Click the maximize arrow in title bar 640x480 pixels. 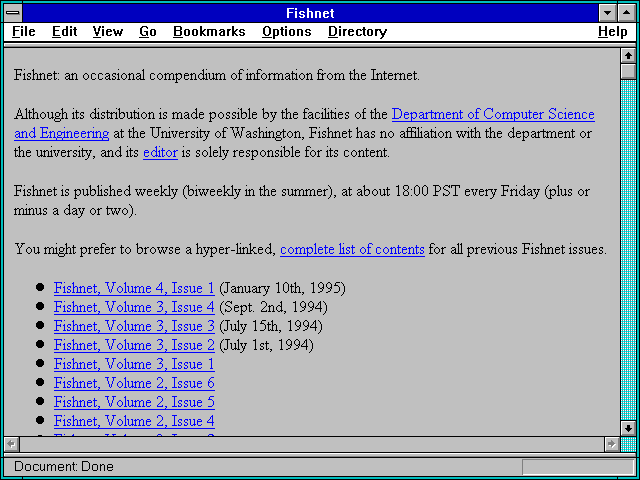[627, 13]
